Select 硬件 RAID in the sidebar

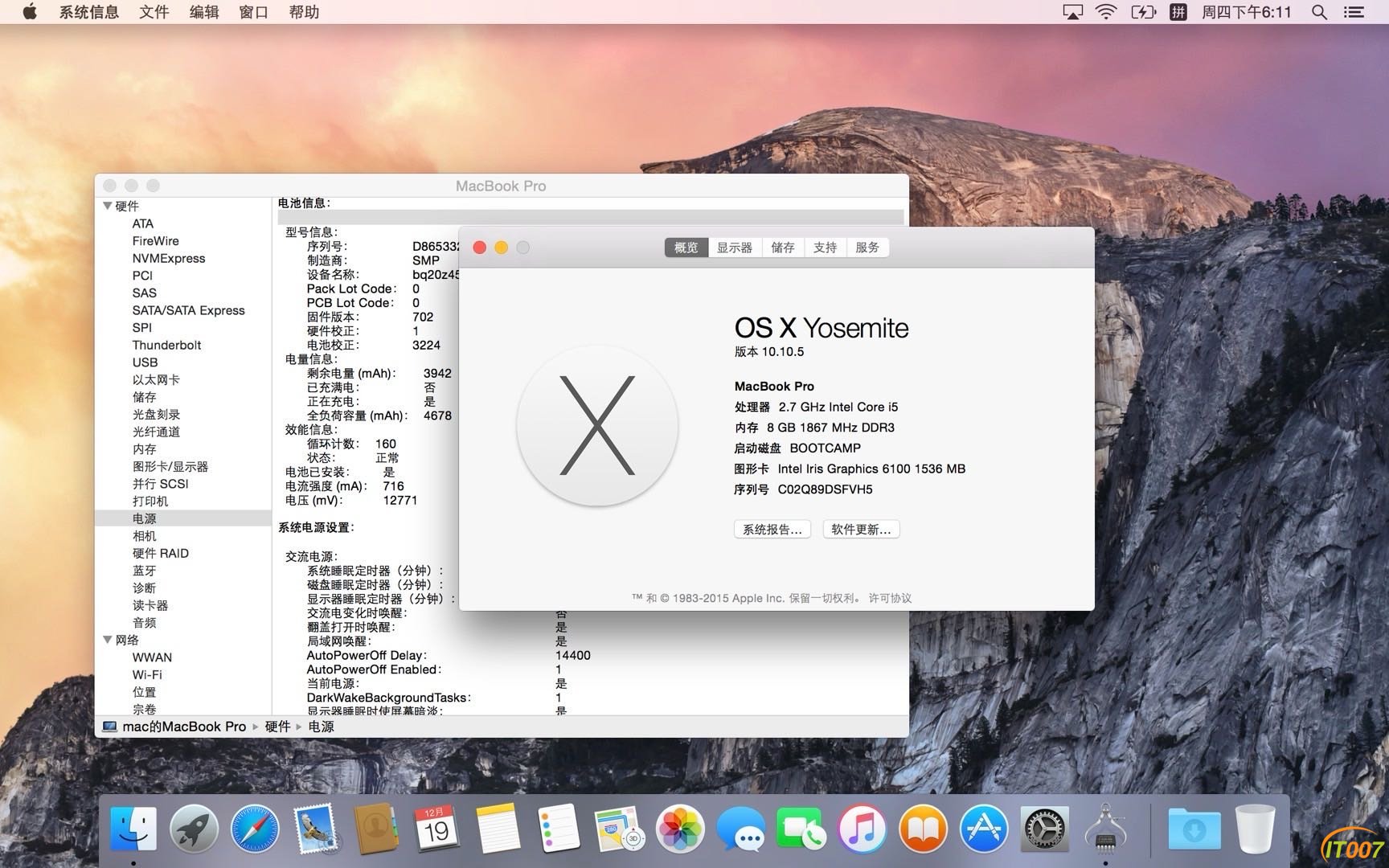[161, 553]
